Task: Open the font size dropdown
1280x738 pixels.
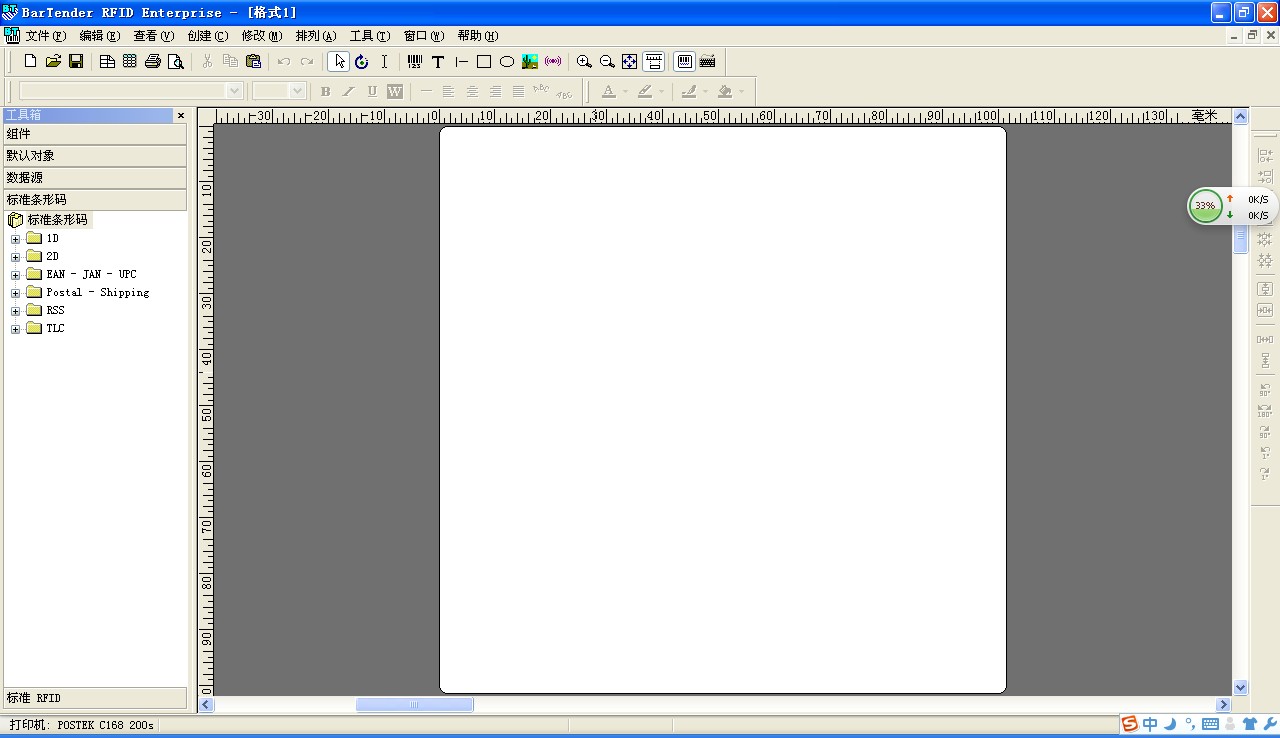Action: coord(297,91)
